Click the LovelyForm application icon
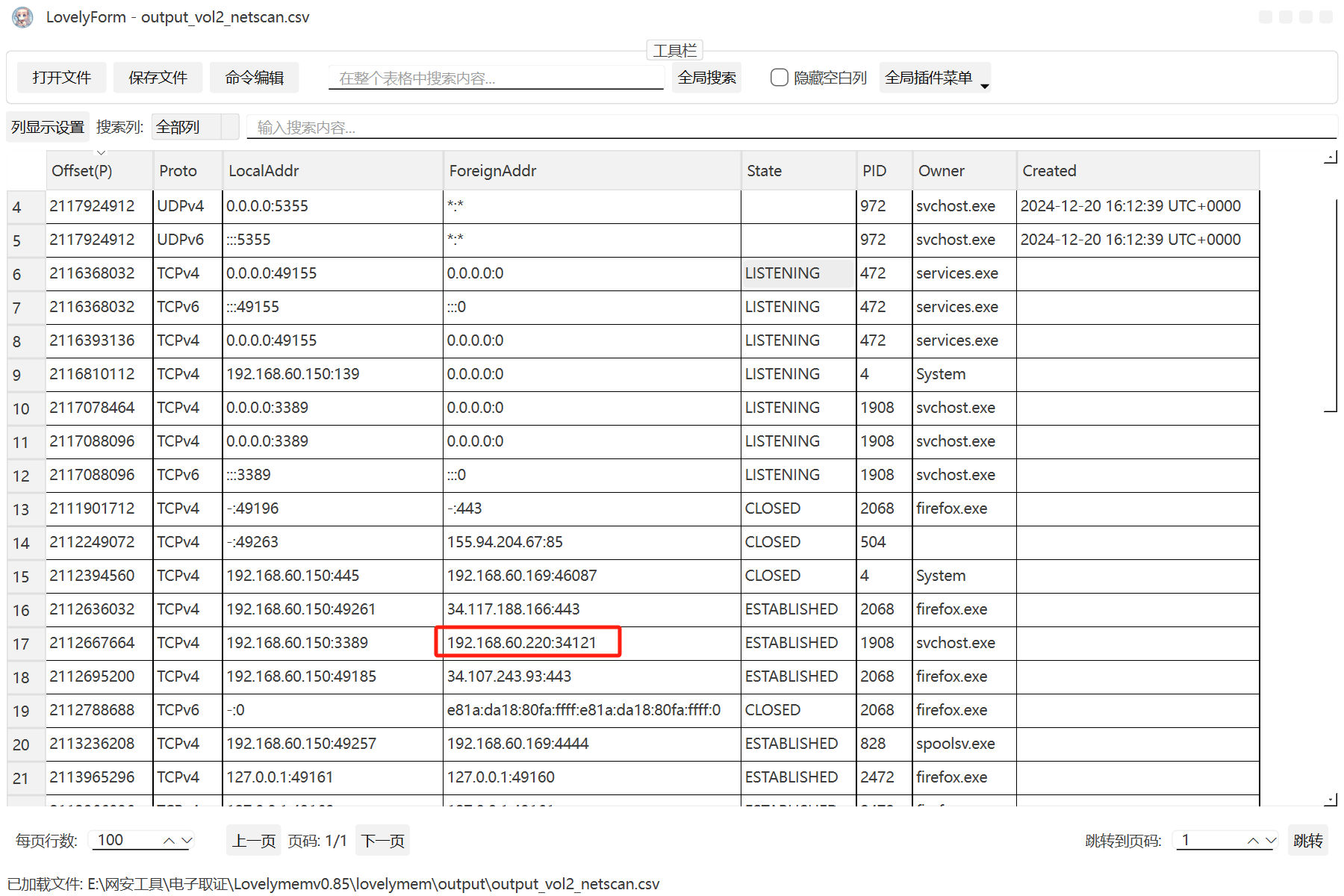 (22, 16)
